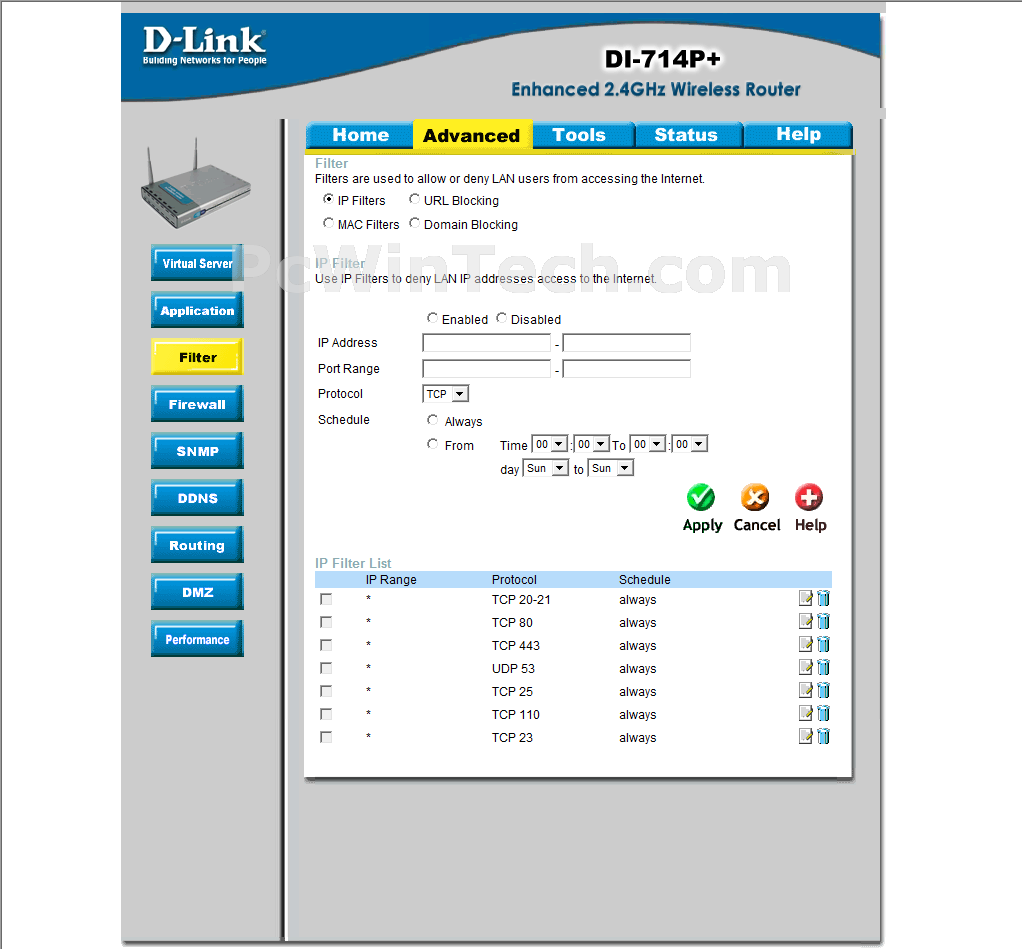Click the D-Link logo
The image size is (1022, 949).
point(205,46)
